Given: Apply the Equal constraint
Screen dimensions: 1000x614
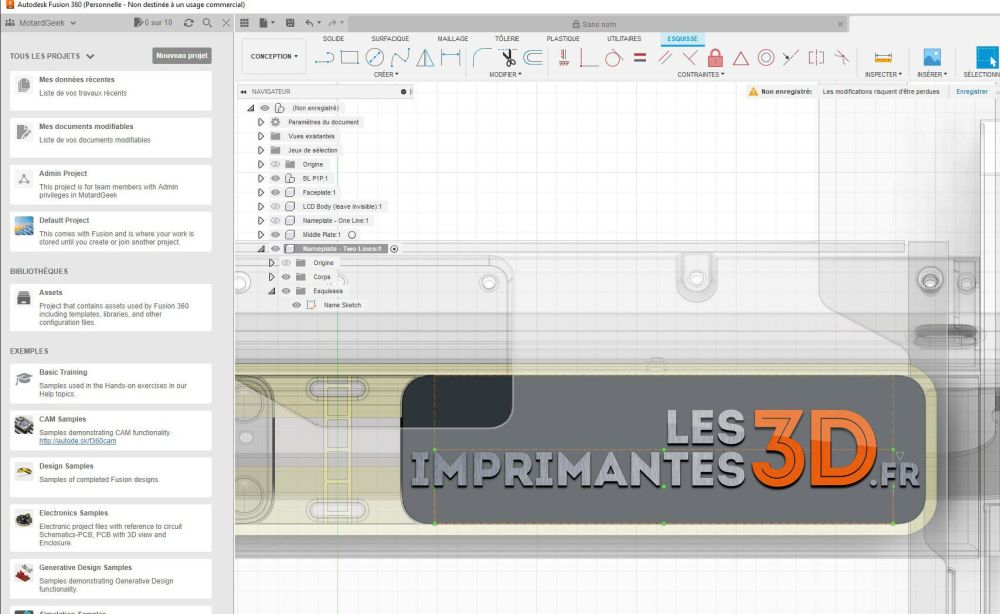Looking at the screenshot, I should point(640,58).
